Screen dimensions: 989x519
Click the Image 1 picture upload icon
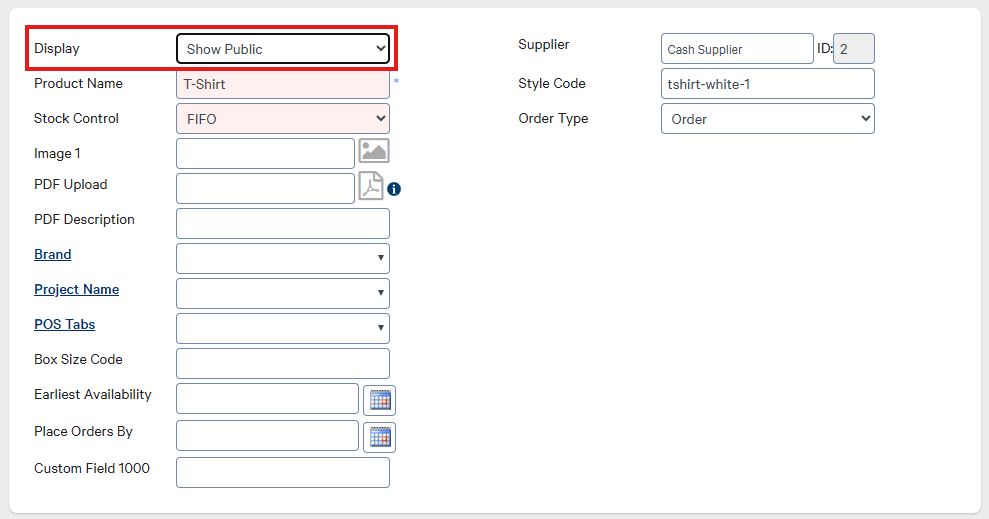374,152
